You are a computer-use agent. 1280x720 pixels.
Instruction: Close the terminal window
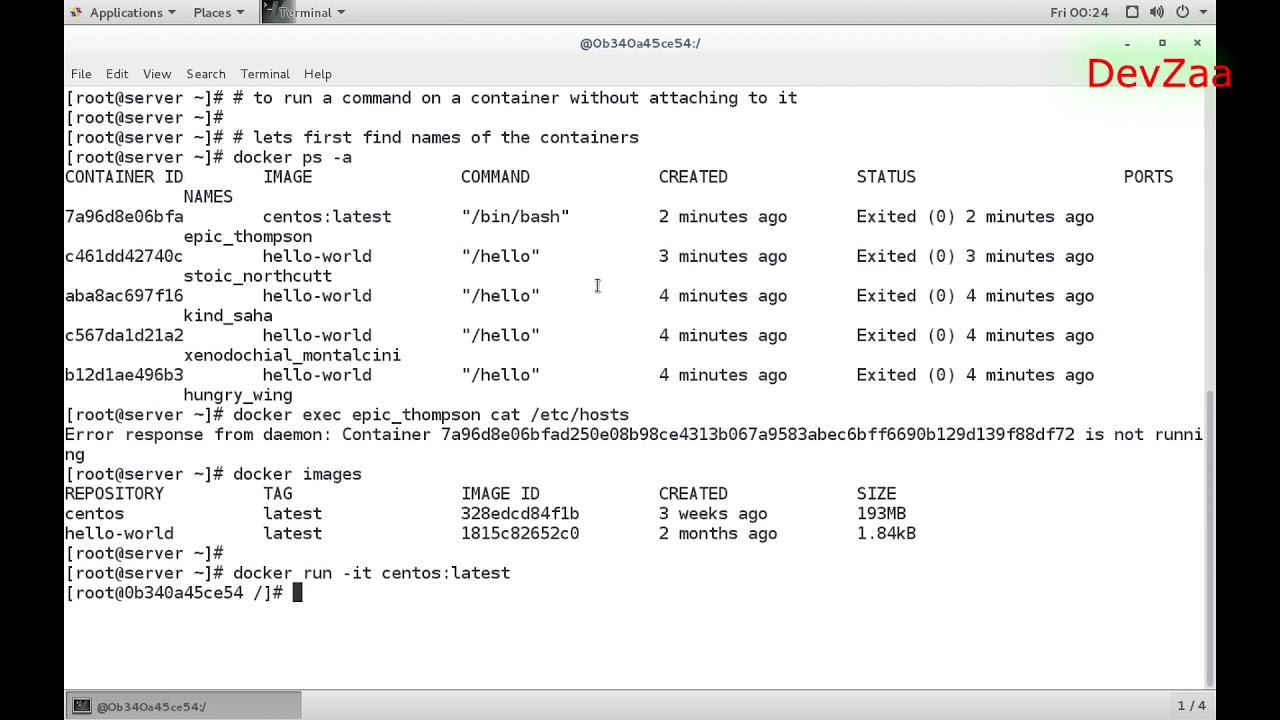[1197, 43]
